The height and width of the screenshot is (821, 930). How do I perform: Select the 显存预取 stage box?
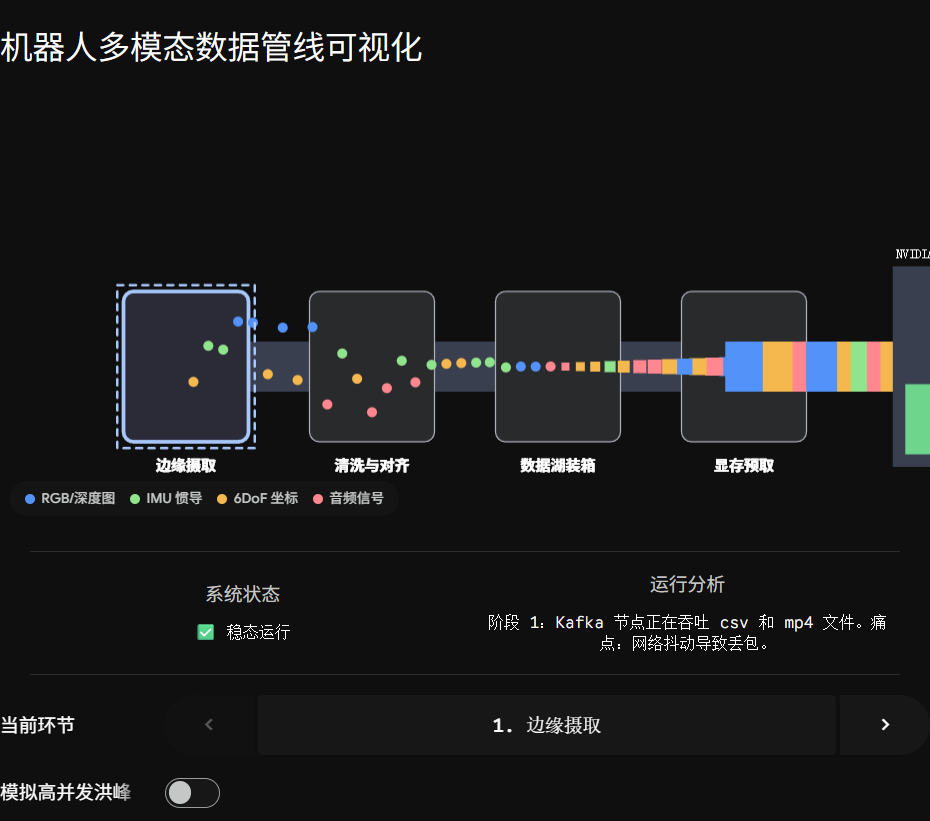coord(744,367)
